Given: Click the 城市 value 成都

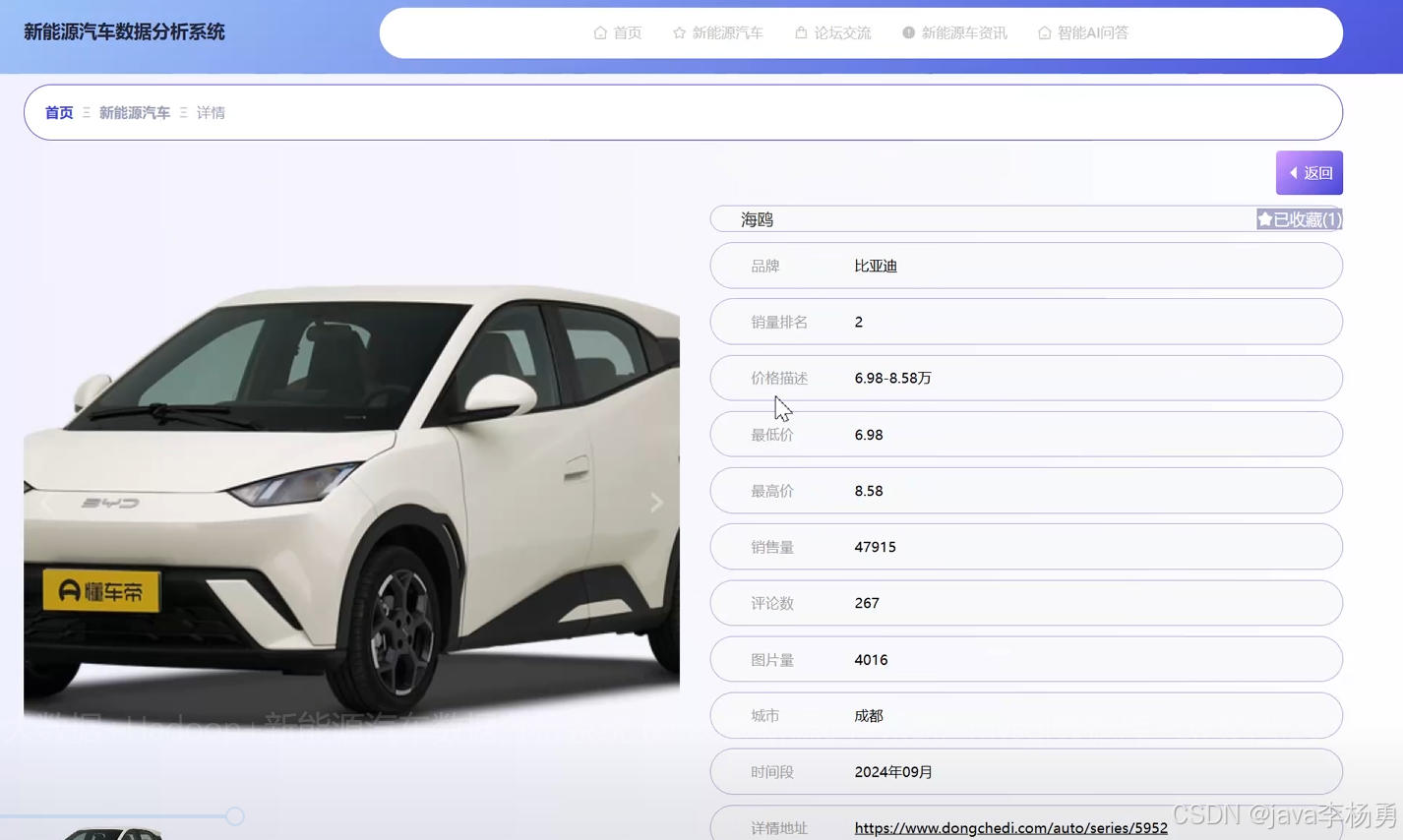Looking at the screenshot, I should tap(869, 716).
